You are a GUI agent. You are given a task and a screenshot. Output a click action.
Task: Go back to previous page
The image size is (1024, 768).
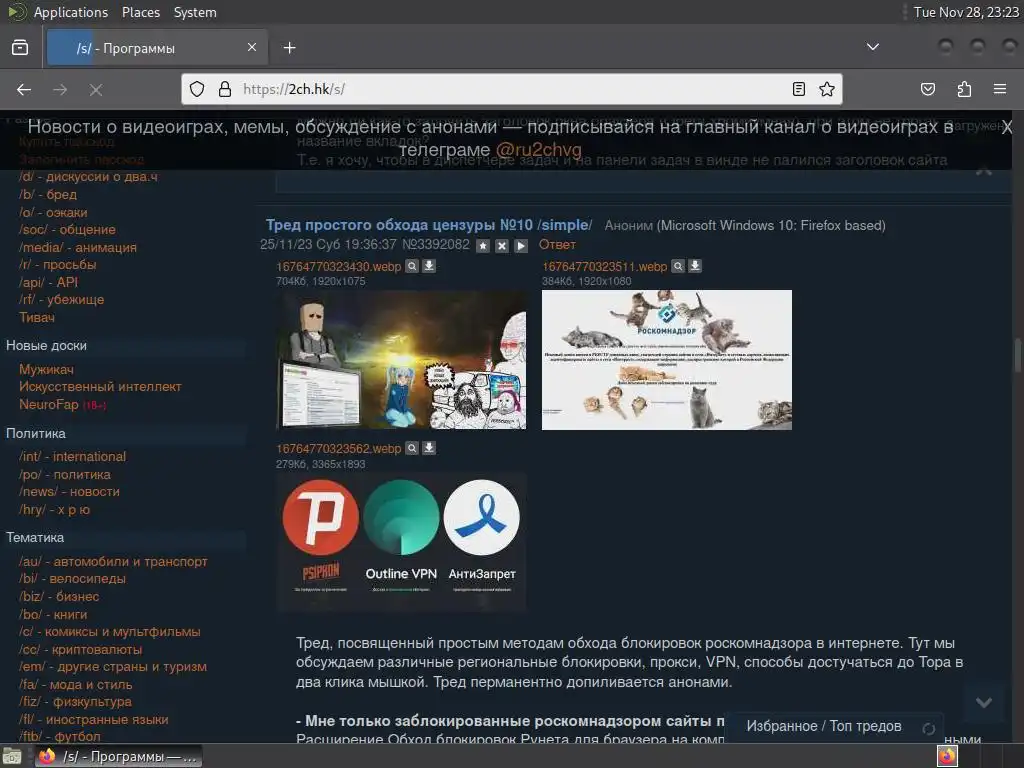(24, 89)
